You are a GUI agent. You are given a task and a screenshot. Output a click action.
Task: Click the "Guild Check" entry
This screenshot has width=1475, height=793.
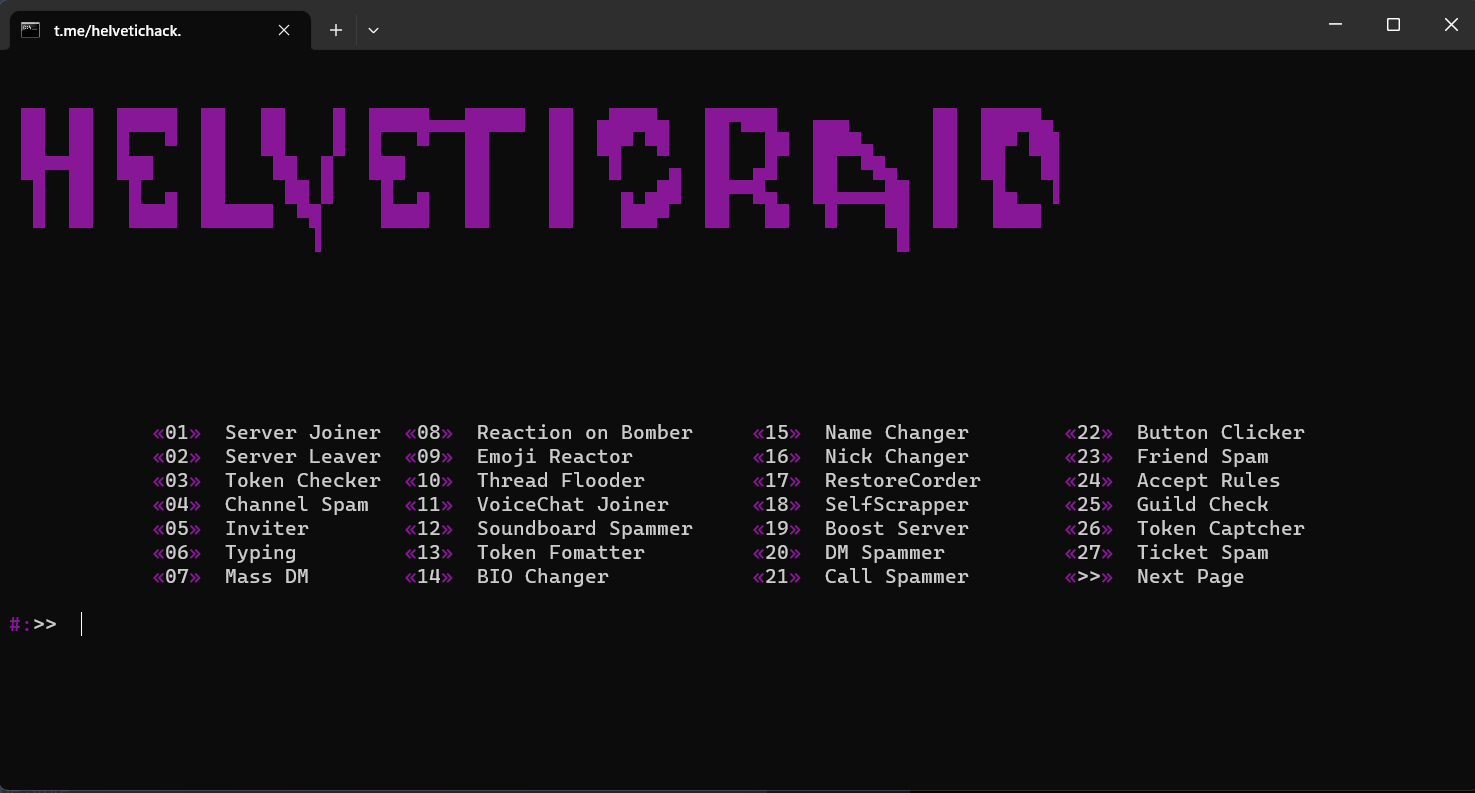click(x=1203, y=505)
